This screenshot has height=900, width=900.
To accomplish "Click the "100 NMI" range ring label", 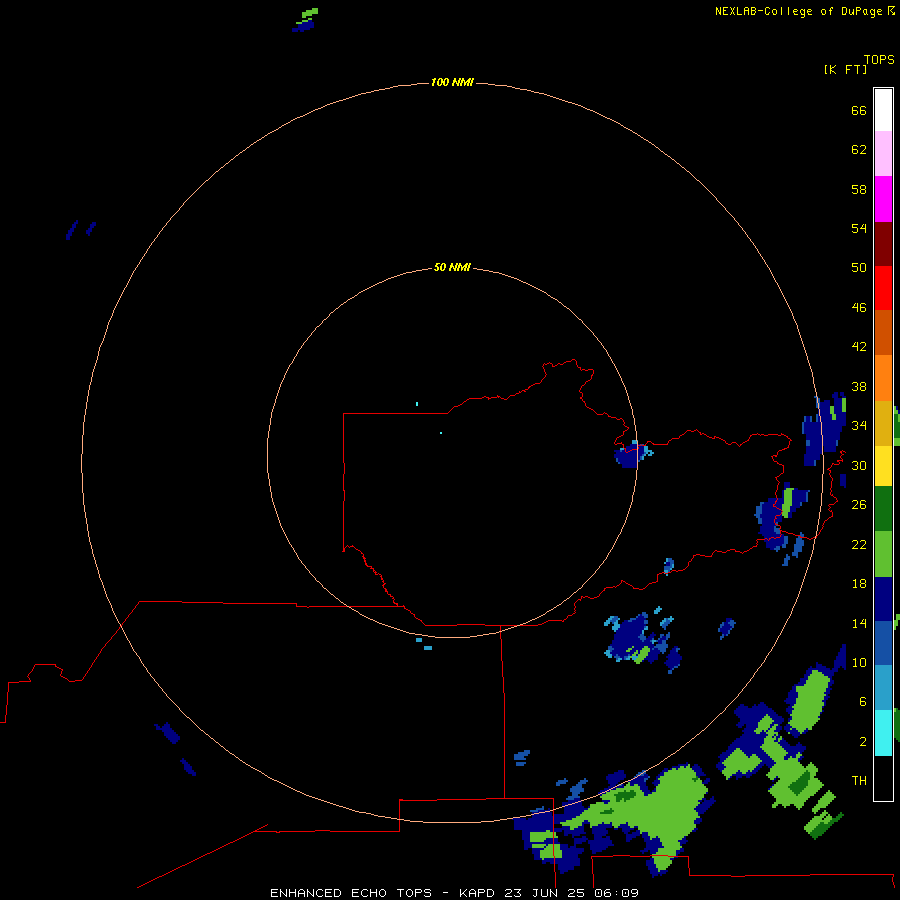I will tap(452, 83).
